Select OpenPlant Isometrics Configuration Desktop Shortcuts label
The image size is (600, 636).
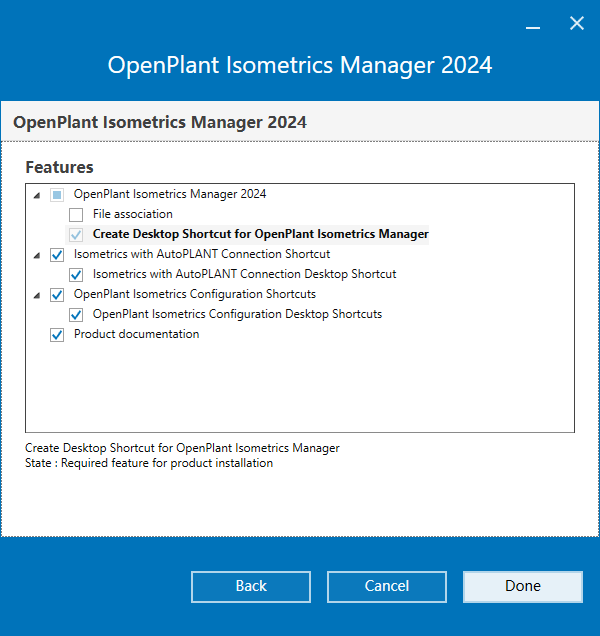tap(237, 314)
